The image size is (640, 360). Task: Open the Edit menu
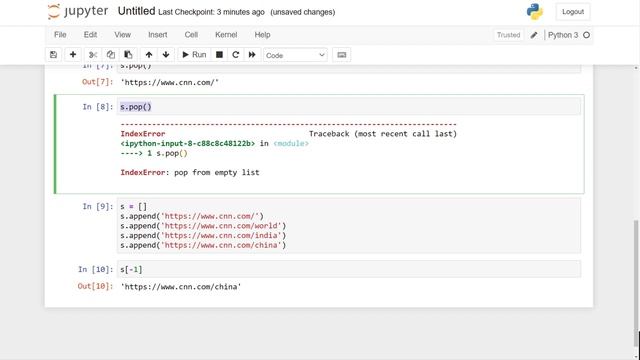point(90,35)
